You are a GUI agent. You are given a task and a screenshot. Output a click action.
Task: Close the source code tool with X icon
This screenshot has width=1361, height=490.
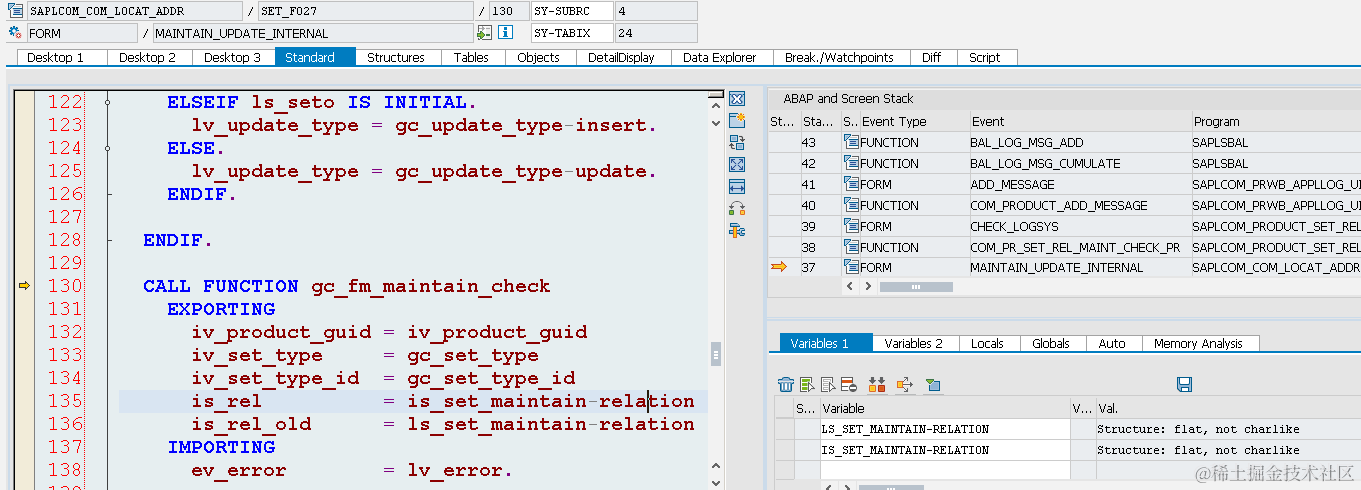point(737,99)
